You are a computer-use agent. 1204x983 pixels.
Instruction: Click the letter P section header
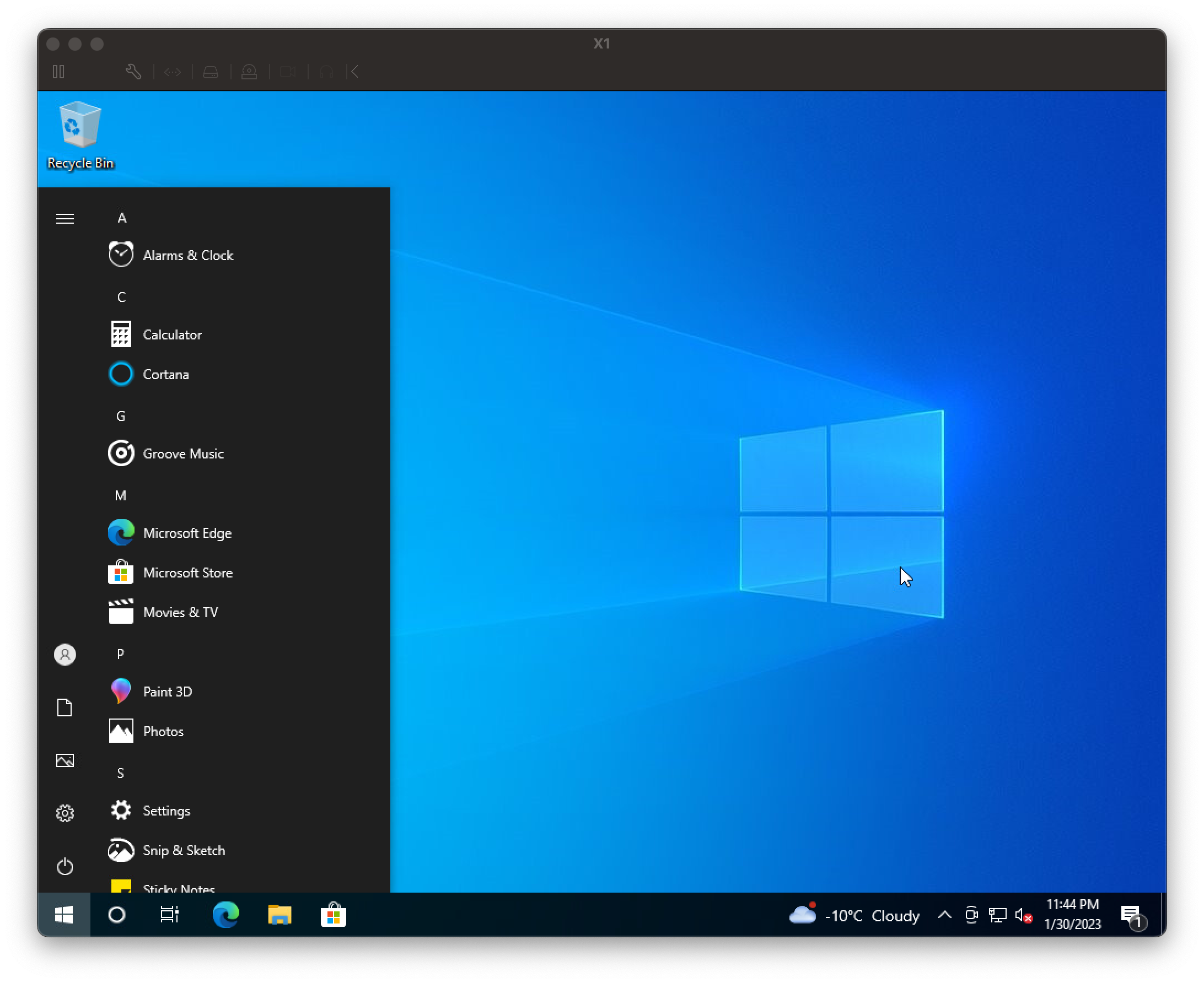click(120, 654)
